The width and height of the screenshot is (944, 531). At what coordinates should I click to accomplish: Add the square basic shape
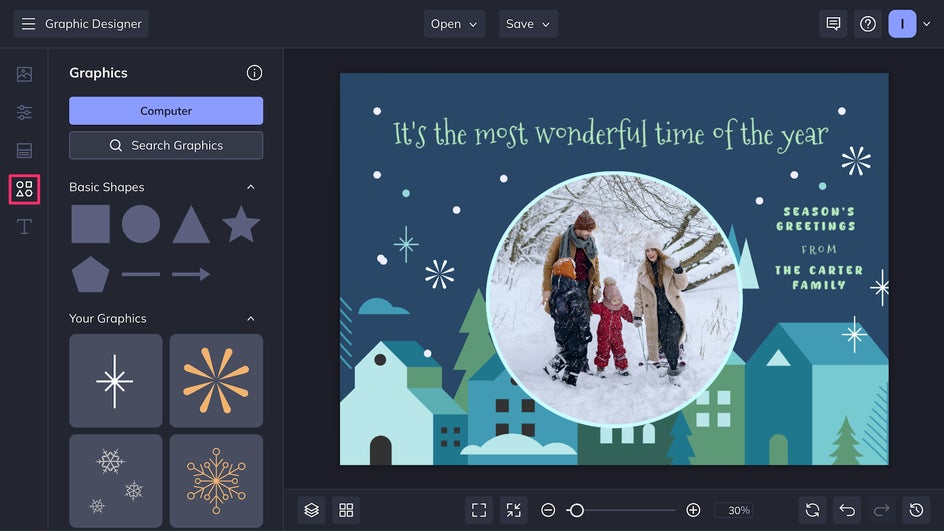pyautogui.click(x=90, y=224)
